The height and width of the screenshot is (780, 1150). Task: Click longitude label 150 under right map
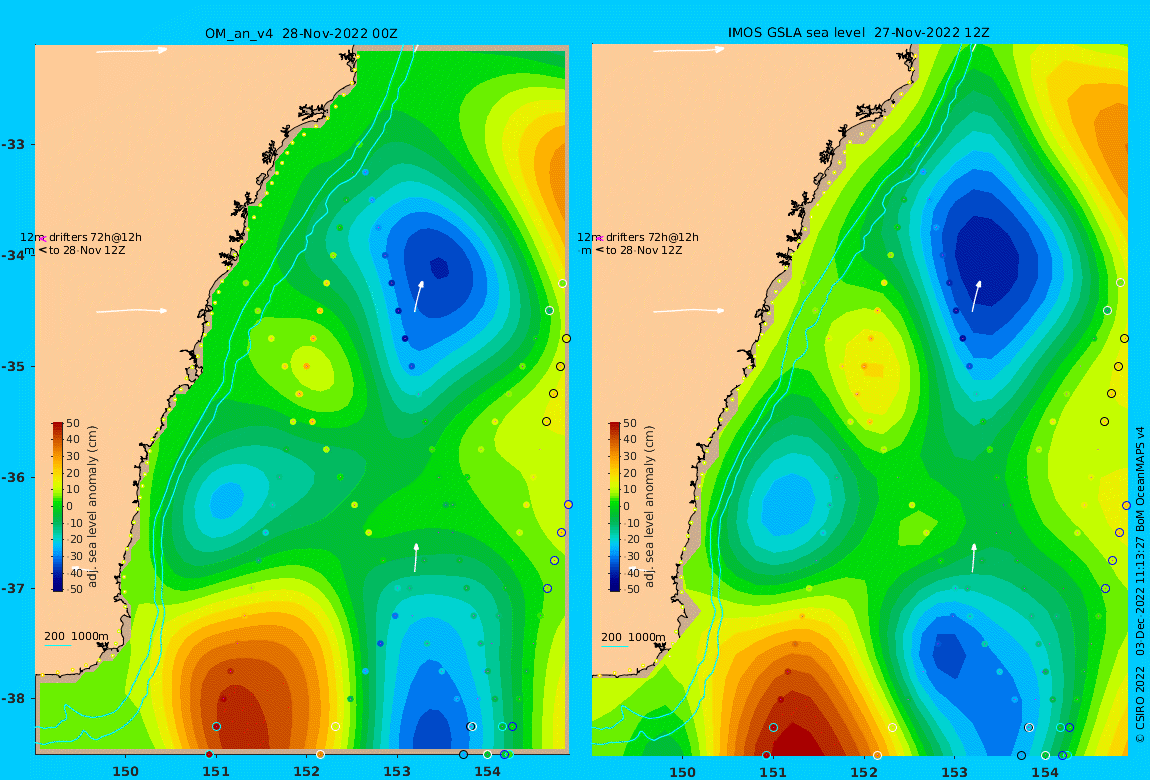[682, 772]
